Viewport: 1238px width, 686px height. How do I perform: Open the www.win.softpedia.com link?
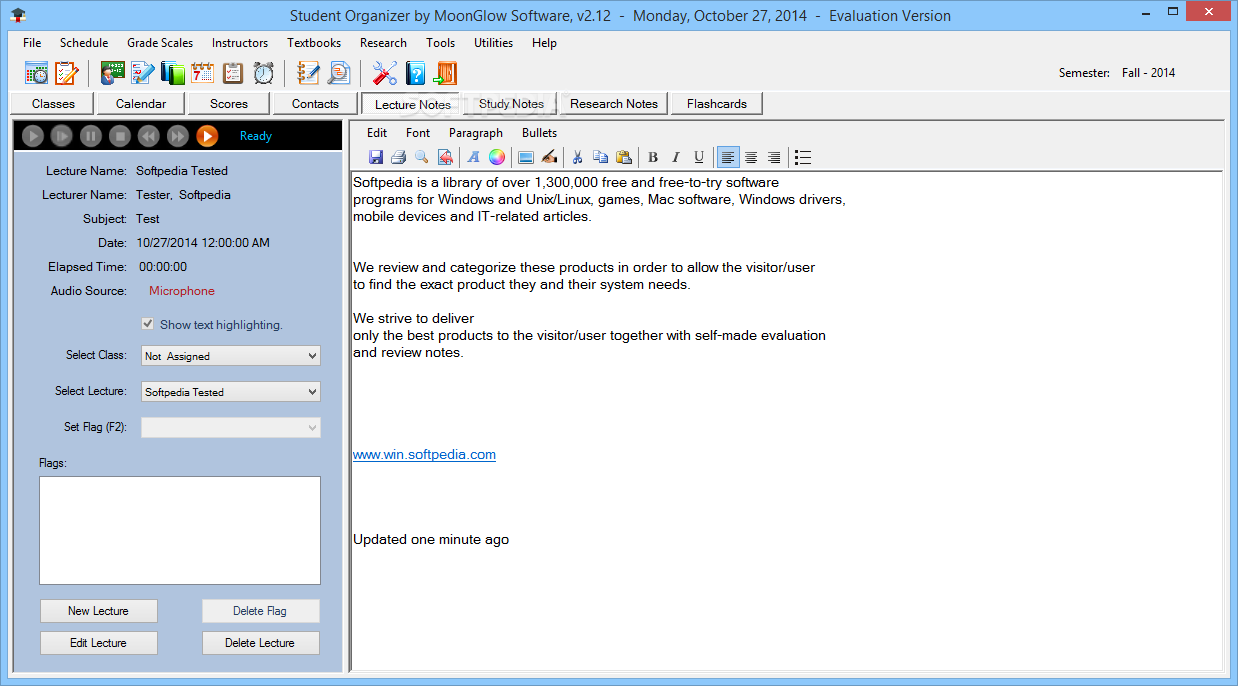pyautogui.click(x=424, y=455)
